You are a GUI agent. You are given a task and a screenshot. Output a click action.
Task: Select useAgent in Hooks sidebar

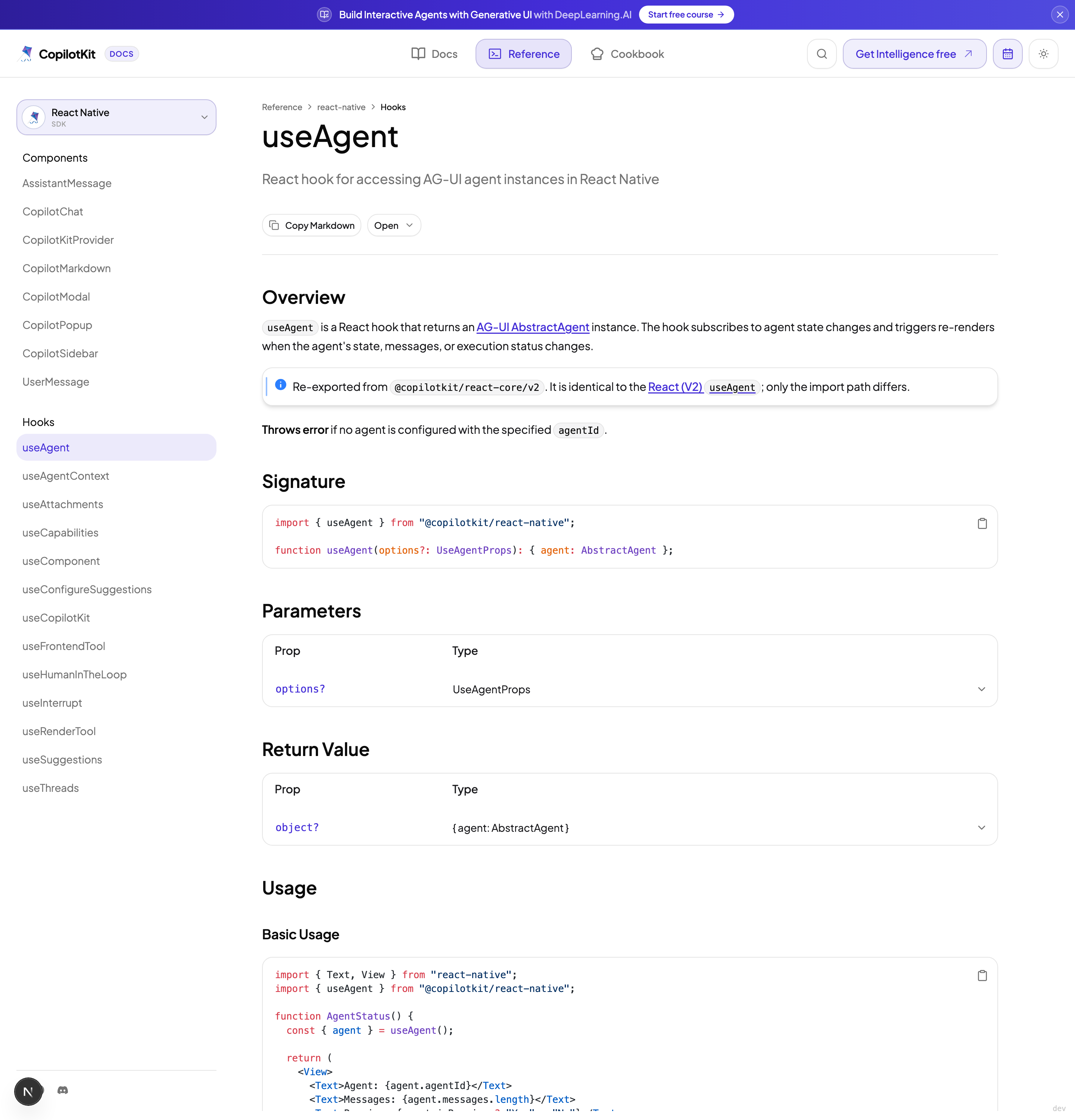pyautogui.click(x=116, y=447)
